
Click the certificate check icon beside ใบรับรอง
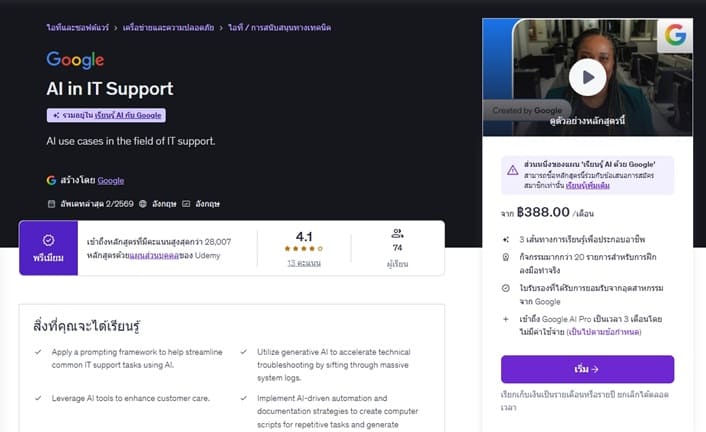[x=506, y=288]
